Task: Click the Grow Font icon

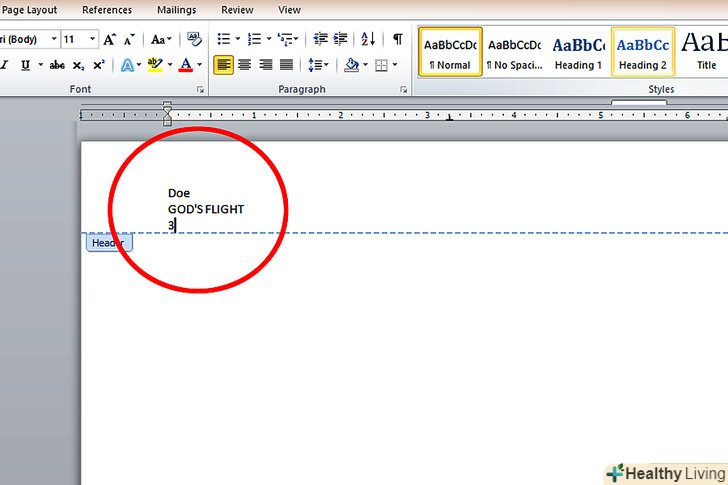Action: tap(110, 39)
